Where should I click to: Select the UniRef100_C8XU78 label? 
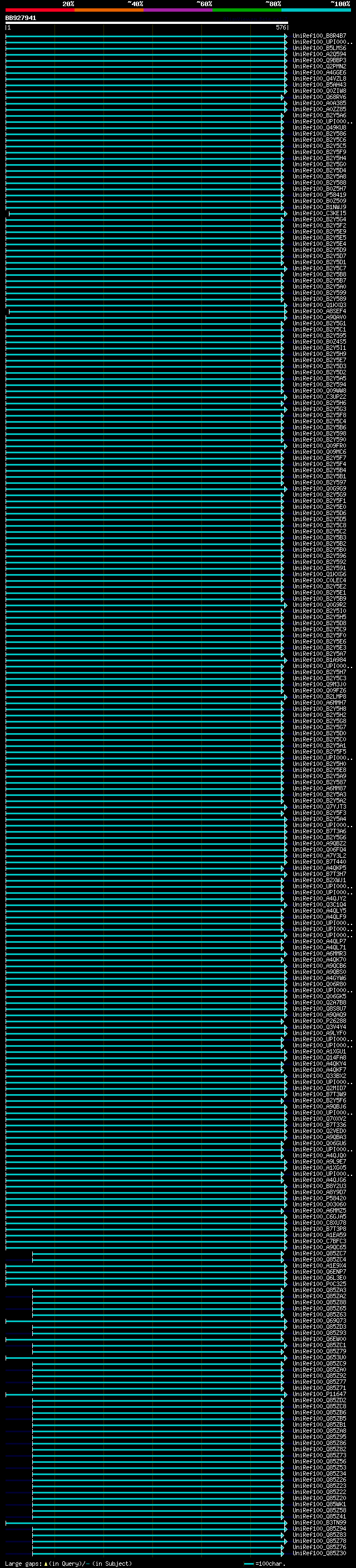(319, 1222)
